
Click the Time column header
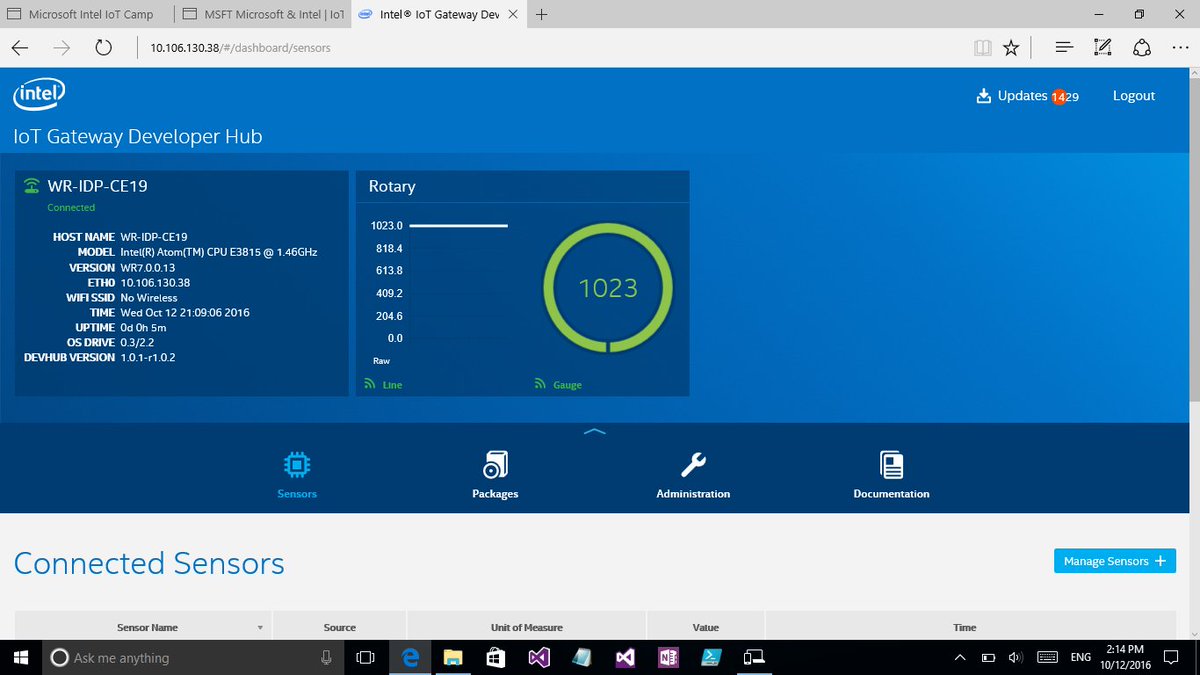(x=965, y=628)
